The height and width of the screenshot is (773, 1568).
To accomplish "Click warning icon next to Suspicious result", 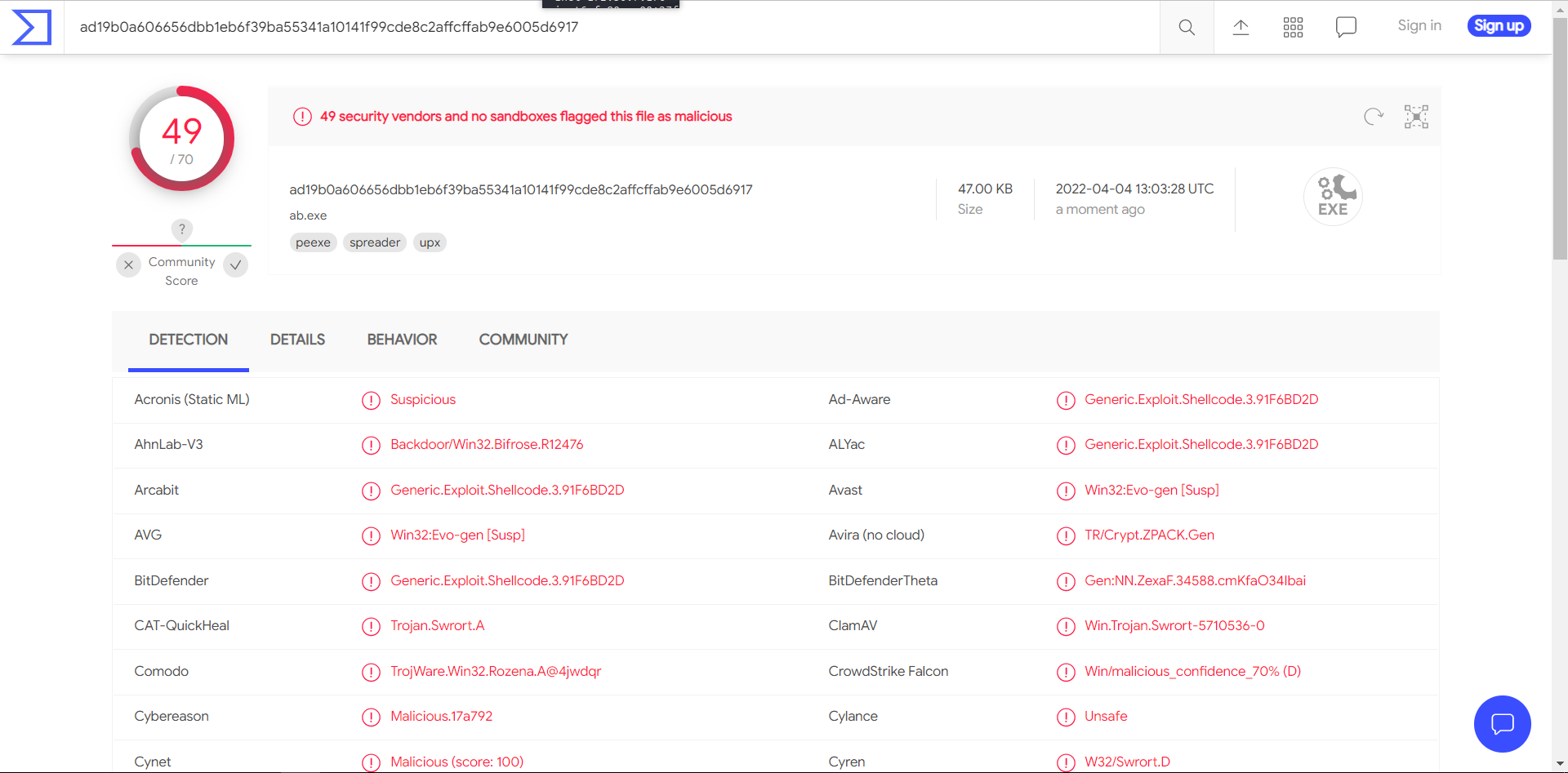I will 371,400.
